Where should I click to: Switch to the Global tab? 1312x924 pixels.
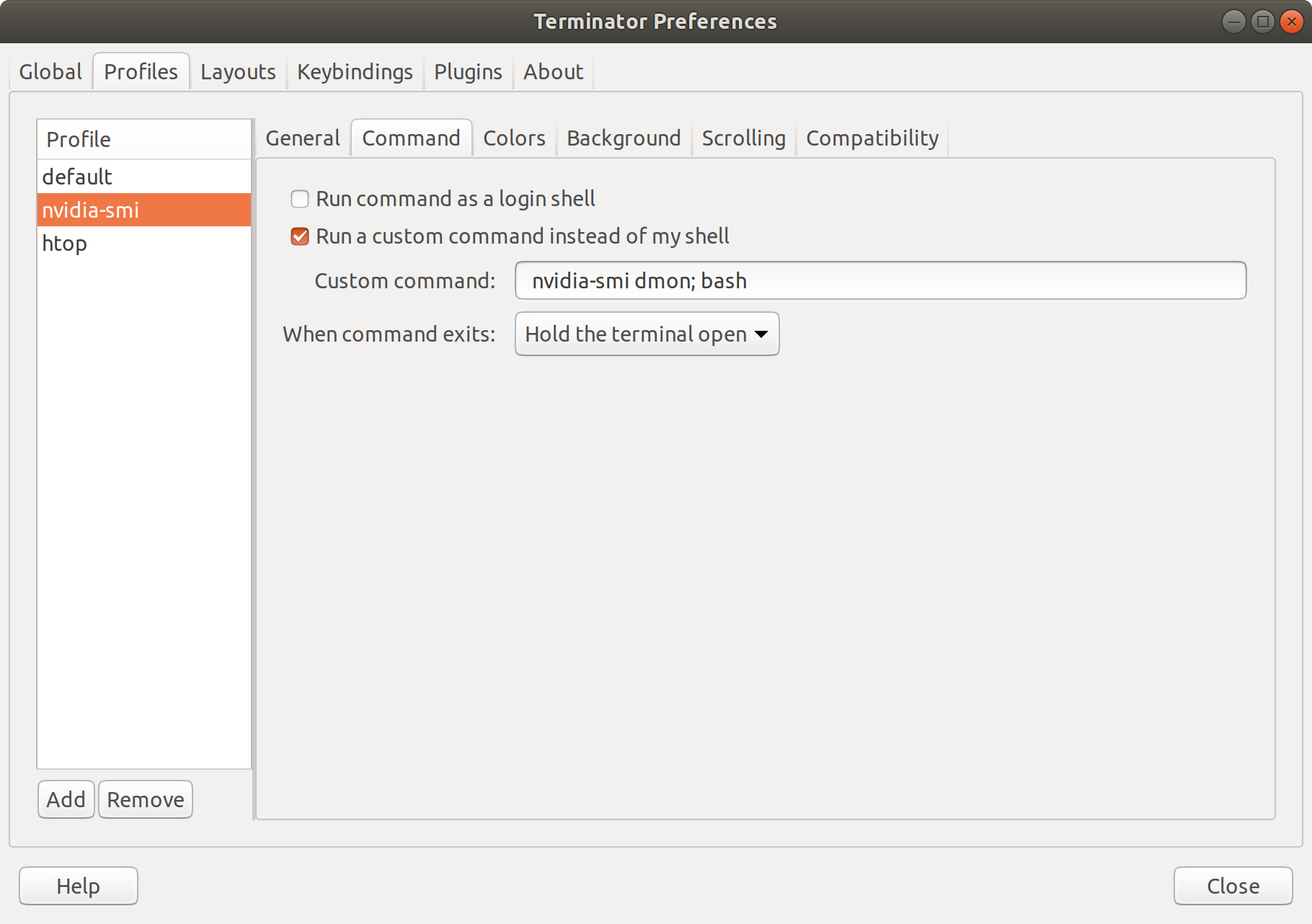pyautogui.click(x=50, y=72)
